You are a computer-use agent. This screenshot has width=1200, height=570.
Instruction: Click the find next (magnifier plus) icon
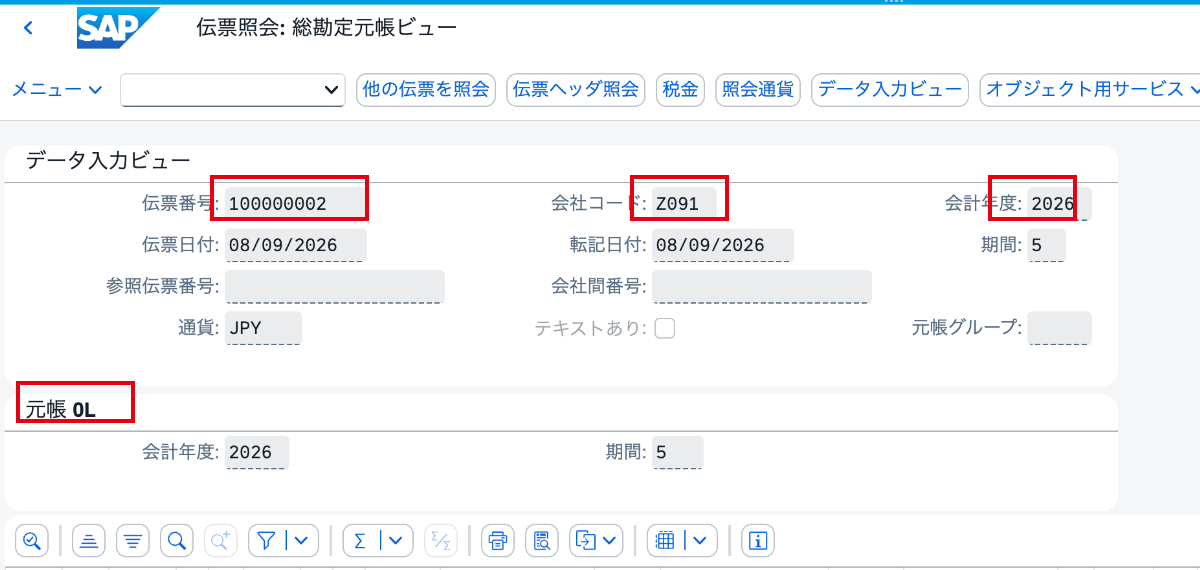pyautogui.click(x=220, y=541)
